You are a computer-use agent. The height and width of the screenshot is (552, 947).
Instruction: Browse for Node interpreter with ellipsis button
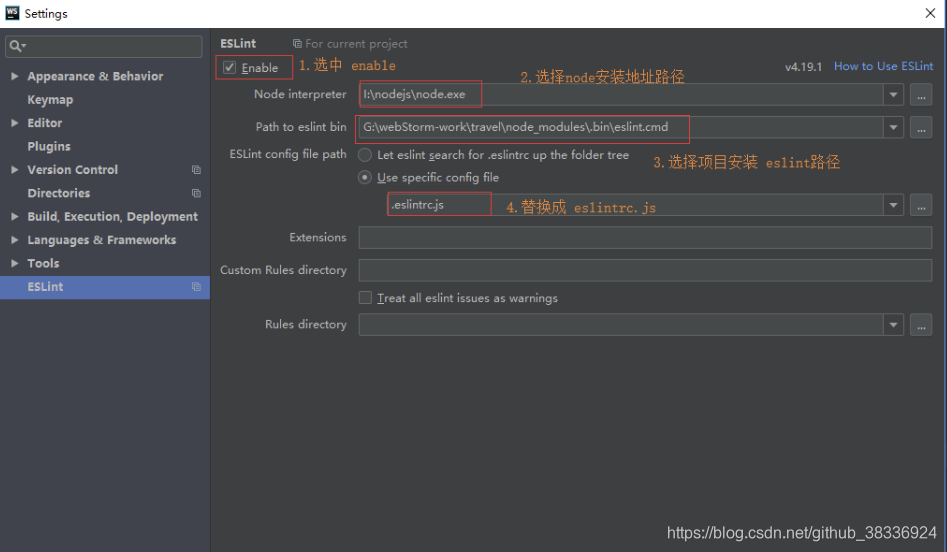pos(921,95)
